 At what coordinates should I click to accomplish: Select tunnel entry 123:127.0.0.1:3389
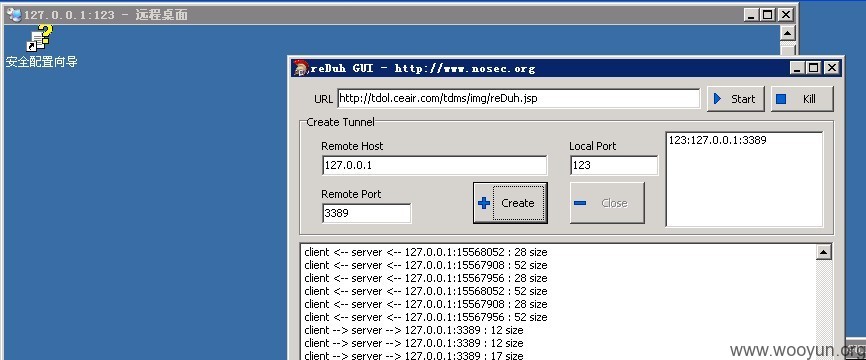(x=717, y=140)
